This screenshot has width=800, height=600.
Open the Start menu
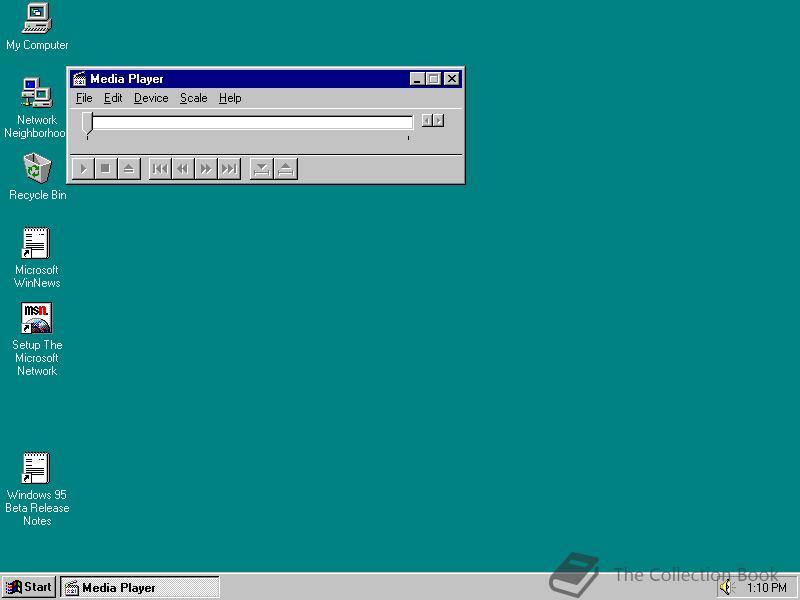coord(29,587)
